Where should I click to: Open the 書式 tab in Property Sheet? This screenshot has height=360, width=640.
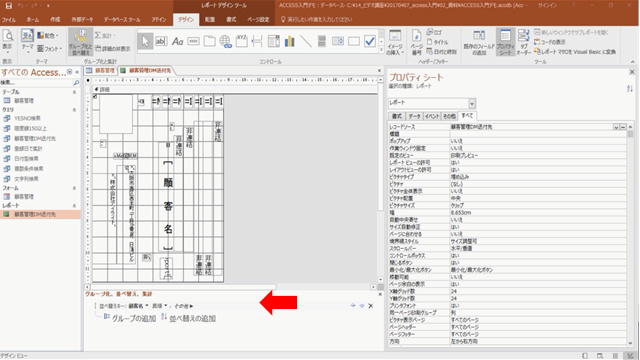(397, 116)
